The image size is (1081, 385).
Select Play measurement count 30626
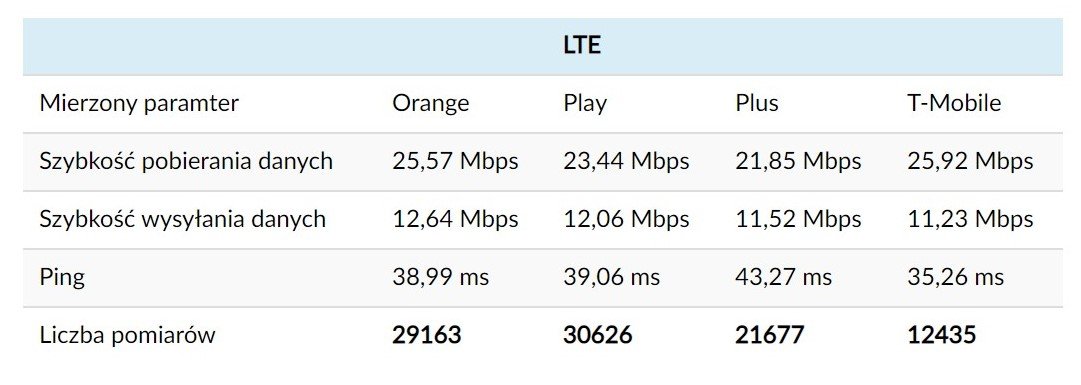click(x=598, y=336)
